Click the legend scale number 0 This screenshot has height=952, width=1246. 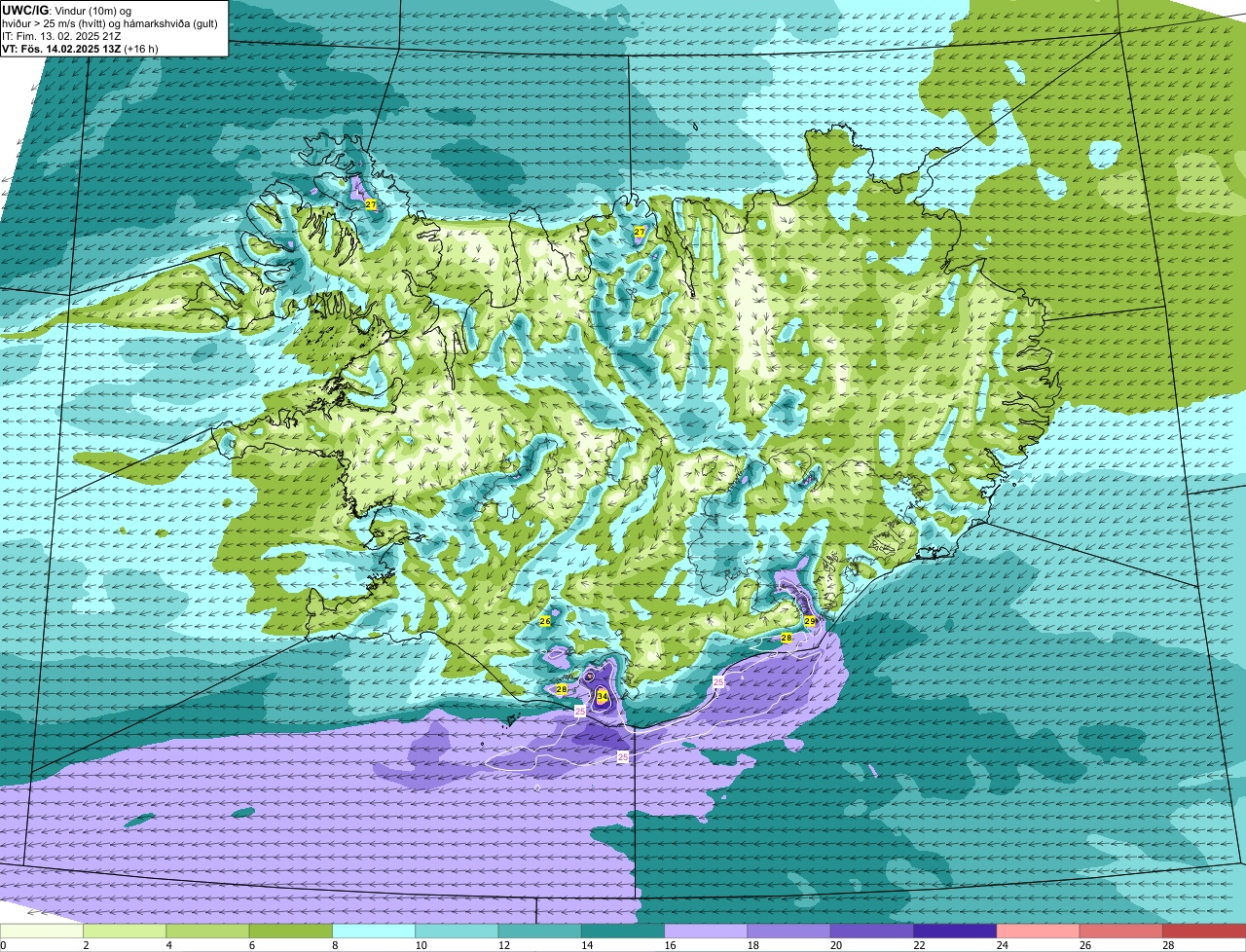[4, 945]
